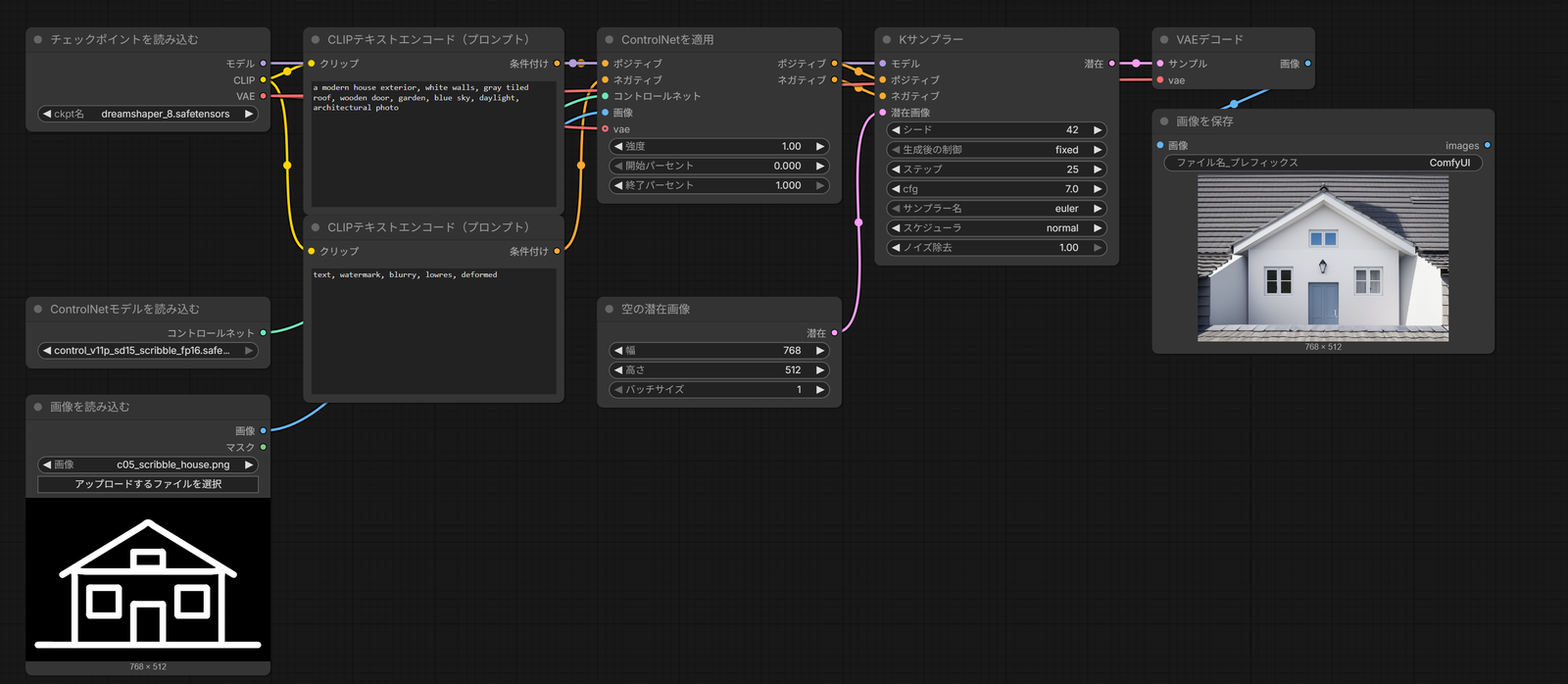Image resolution: width=1568 pixels, height=684 pixels.
Task: Click the ファイル名_プレフィックス ComfyUI field
Action: pos(1323,163)
